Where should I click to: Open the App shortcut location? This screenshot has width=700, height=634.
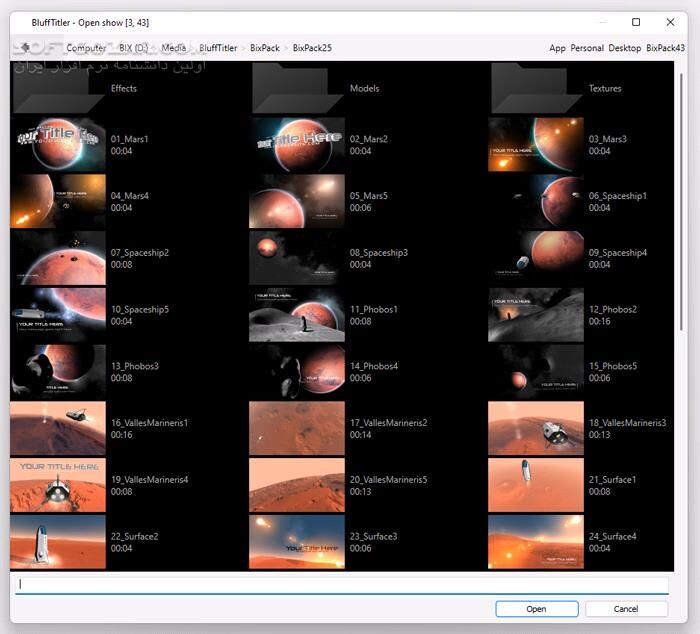click(557, 48)
